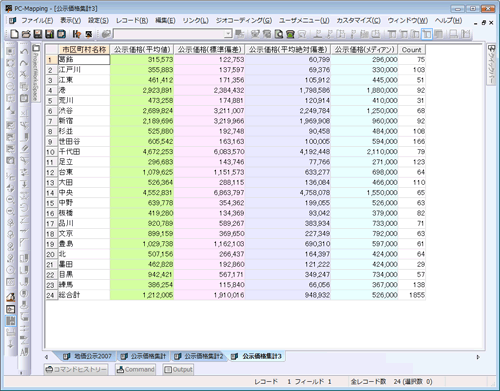The width and height of the screenshot is (500, 391).
Task: Click the New document toolbar icon
Action: tap(14, 34)
